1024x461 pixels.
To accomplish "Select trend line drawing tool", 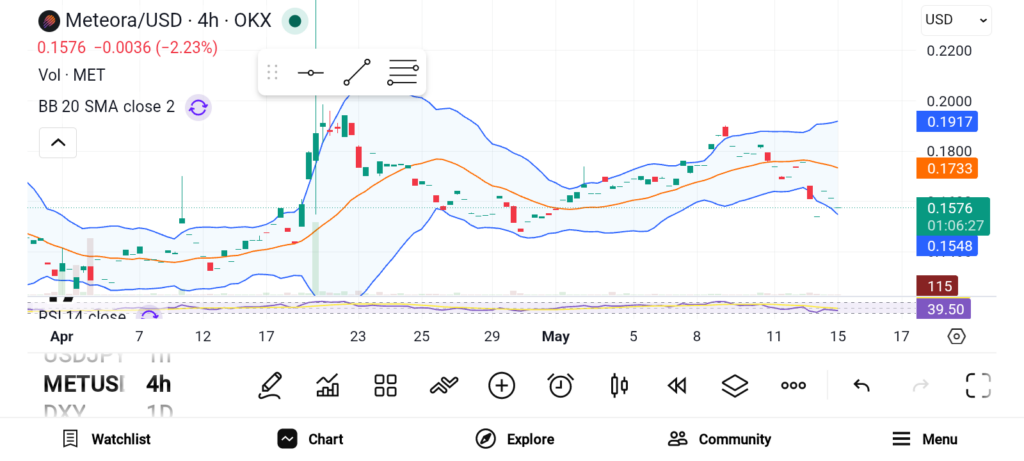I will (x=357, y=72).
